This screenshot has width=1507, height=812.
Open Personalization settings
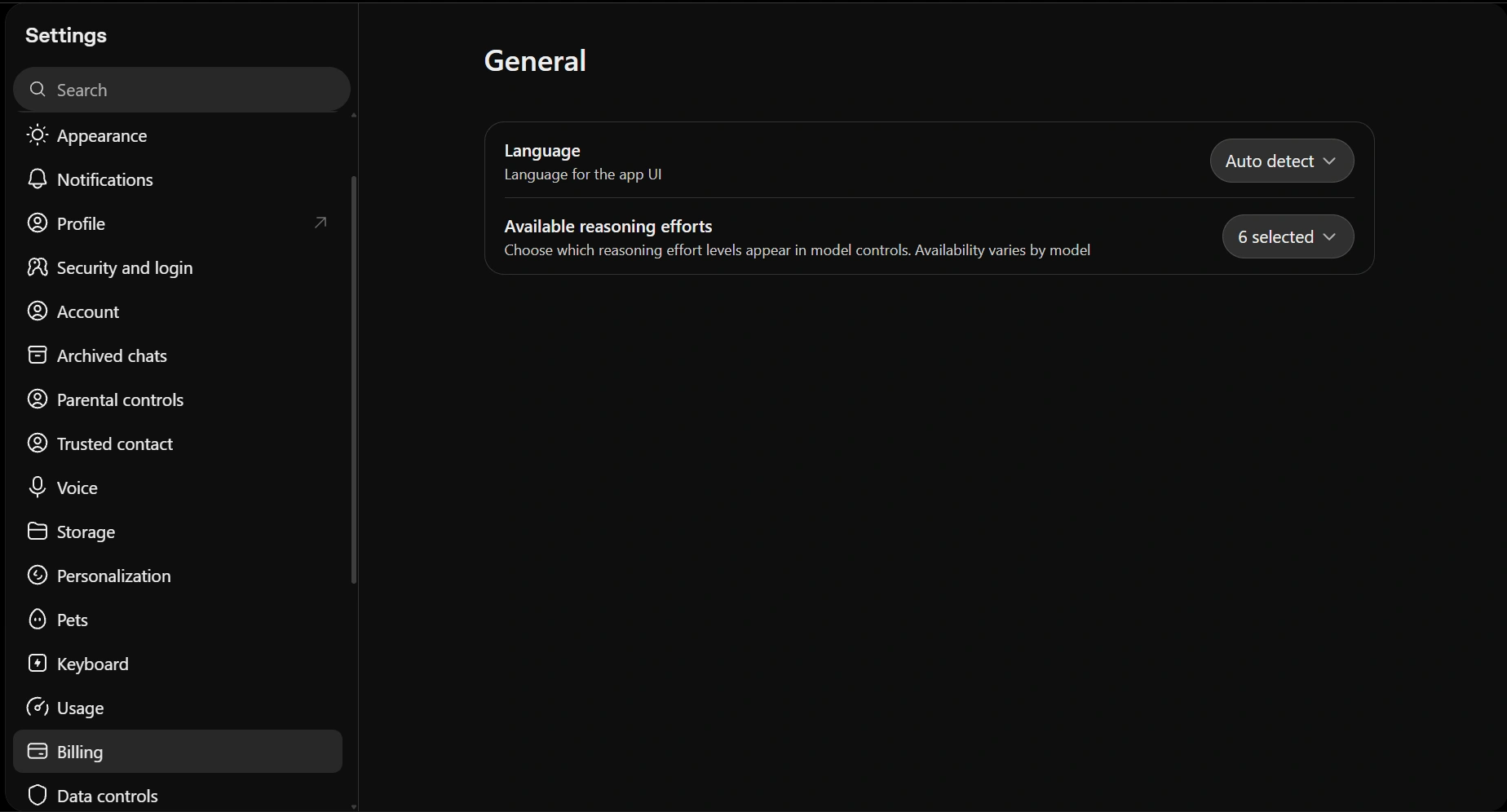click(178, 576)
